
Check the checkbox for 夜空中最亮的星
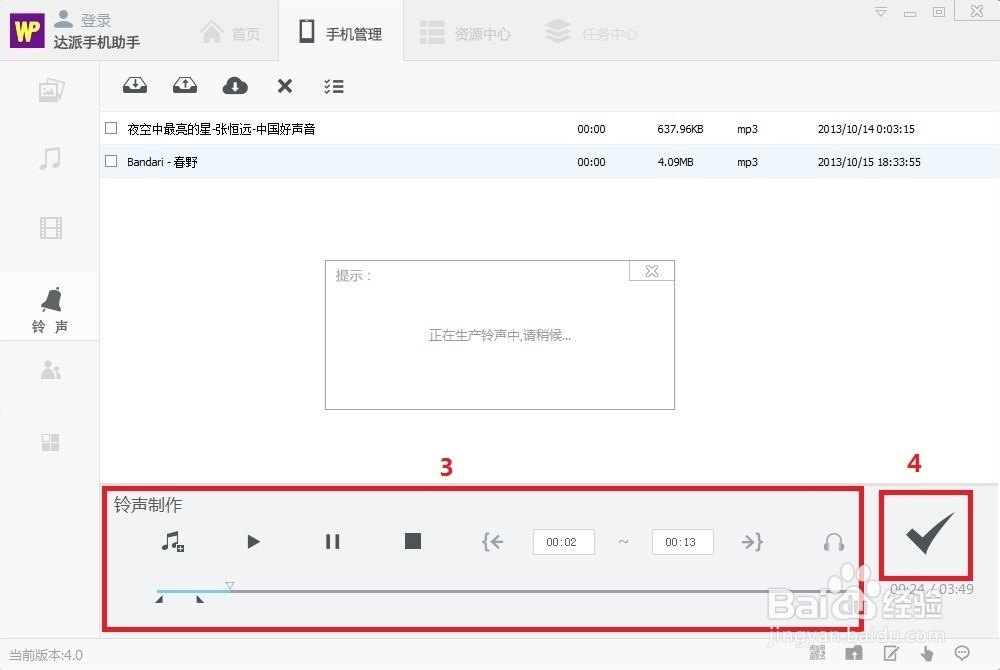point(111,129)
